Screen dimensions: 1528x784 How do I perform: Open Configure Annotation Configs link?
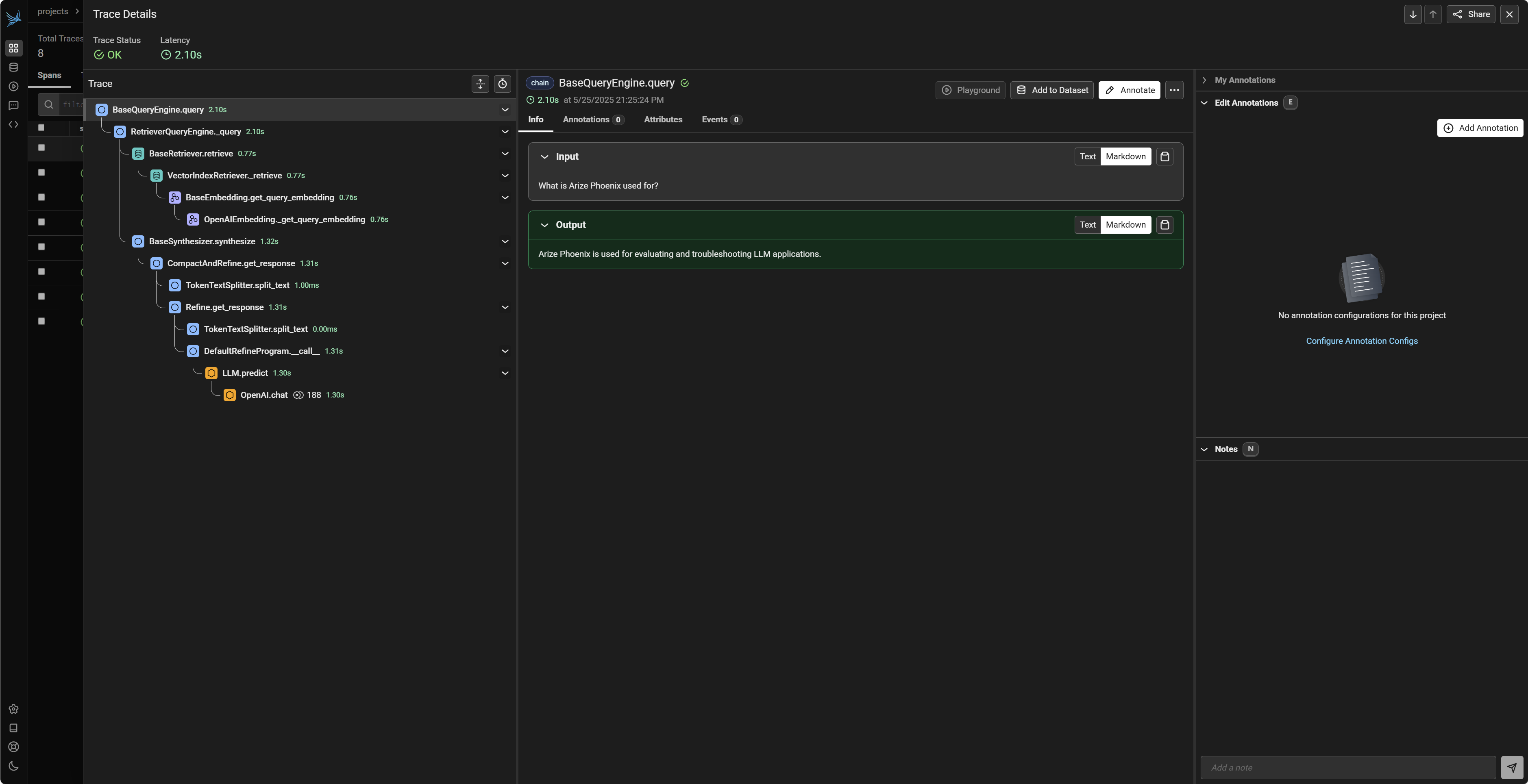pyautogui.click(x=1361, y=341)
